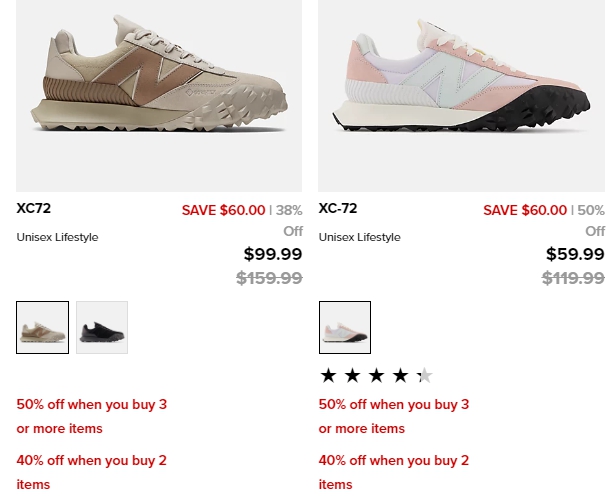Open the pink XC-72 sneaker product image
This screenshot has height=496, width=611.
(461, 95)
